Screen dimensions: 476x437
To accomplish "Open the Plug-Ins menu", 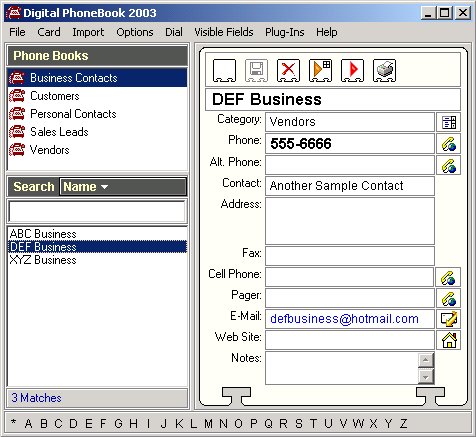I will click(285, 32).
